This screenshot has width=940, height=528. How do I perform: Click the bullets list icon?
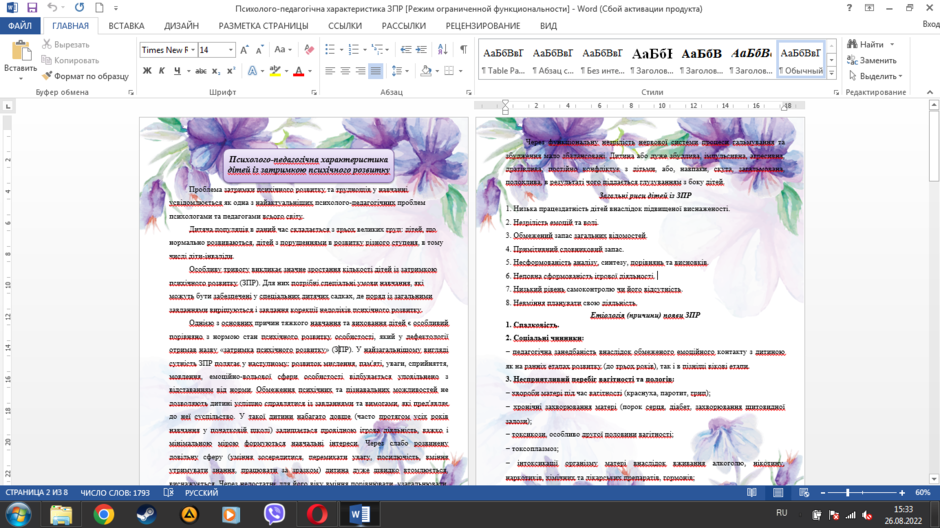click(x=330, y=50)
